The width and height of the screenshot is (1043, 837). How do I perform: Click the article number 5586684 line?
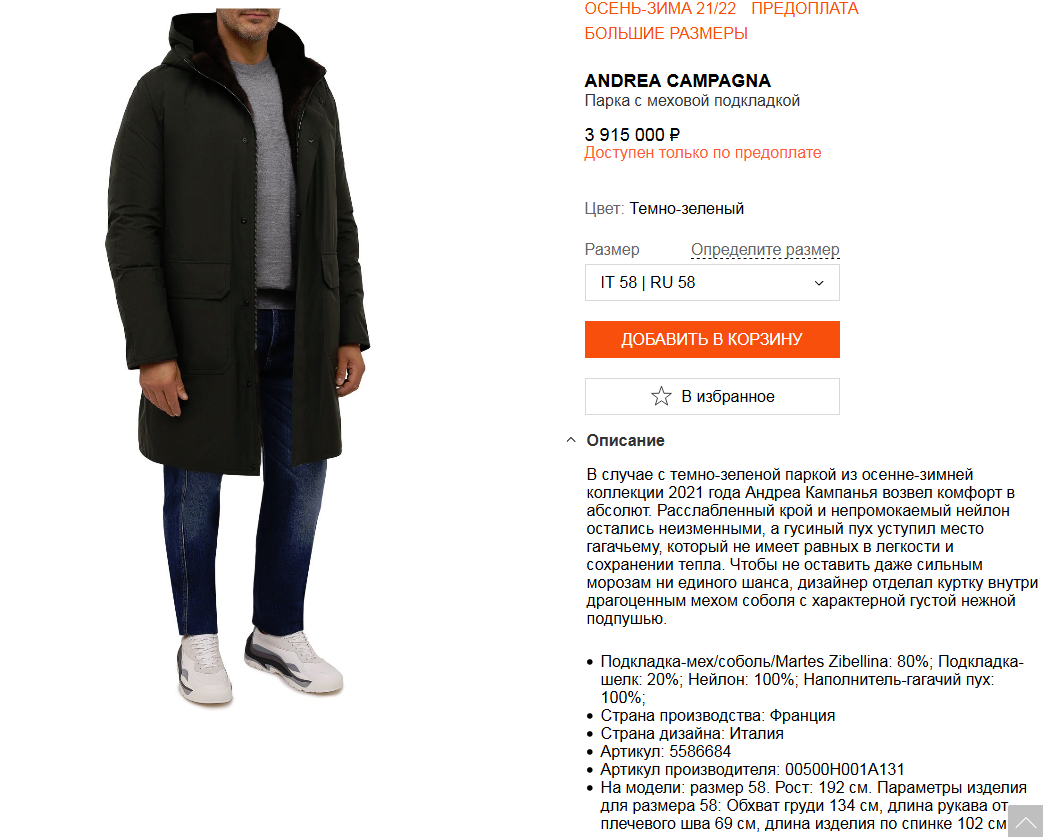coord(665,752)
